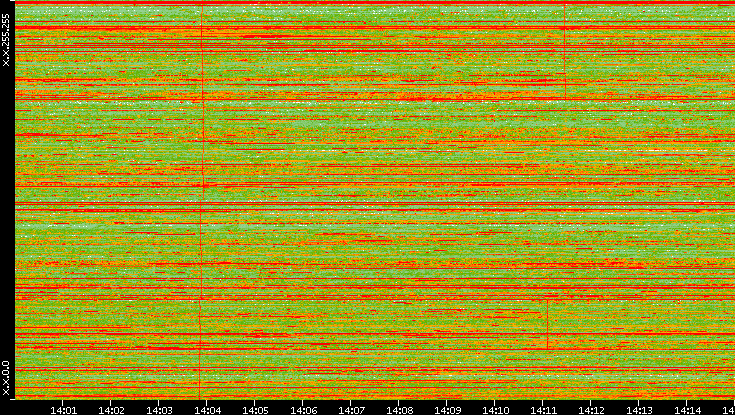Click the 14:06 time axis label

[303, 410]
